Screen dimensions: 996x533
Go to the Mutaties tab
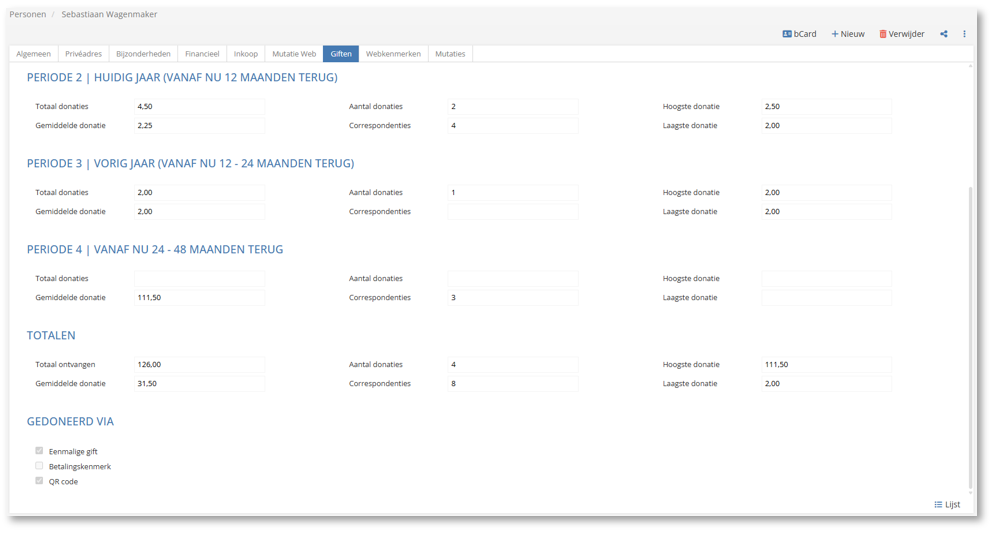450,54
